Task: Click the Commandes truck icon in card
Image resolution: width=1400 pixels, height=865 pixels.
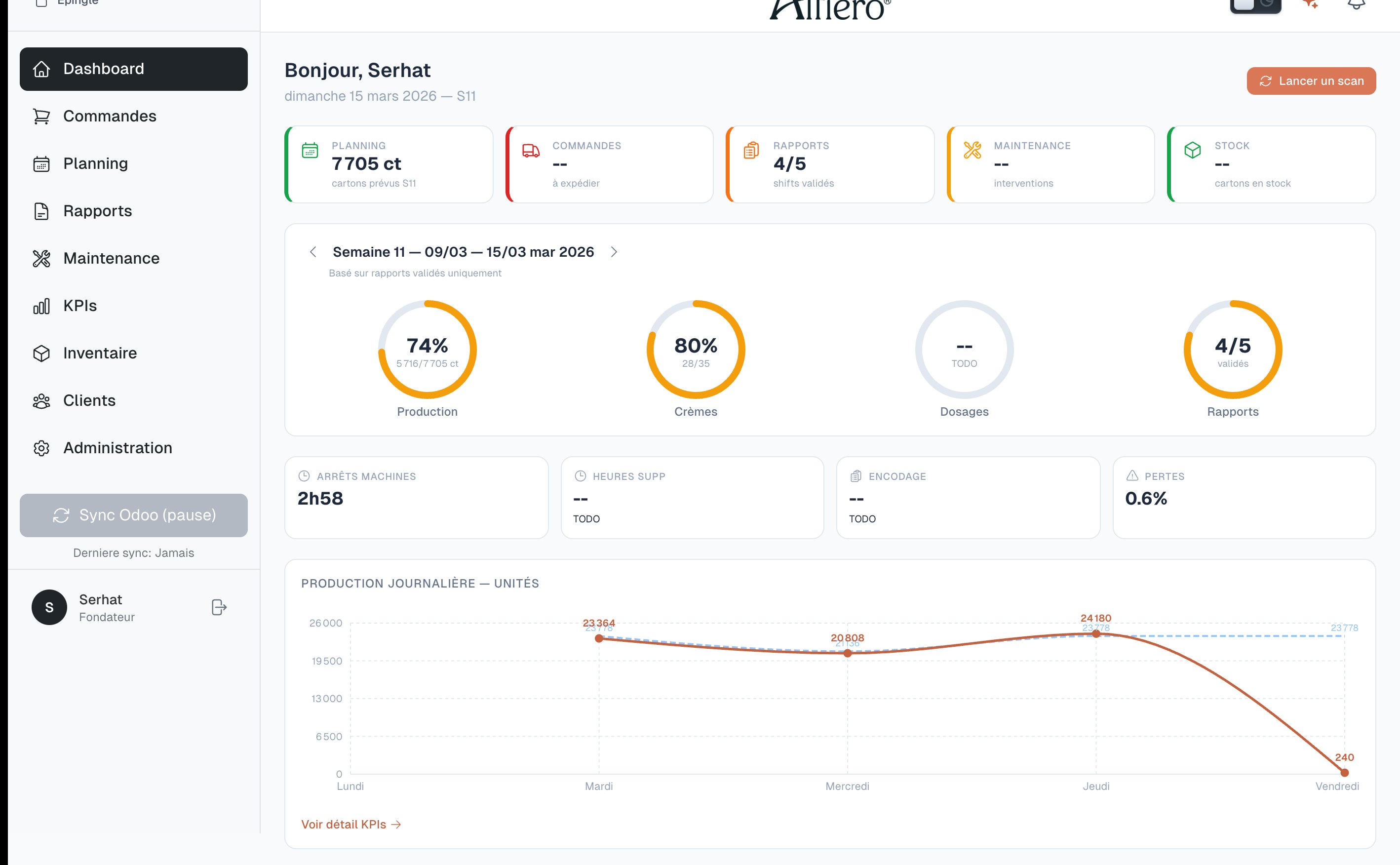Action: [531, 151]
